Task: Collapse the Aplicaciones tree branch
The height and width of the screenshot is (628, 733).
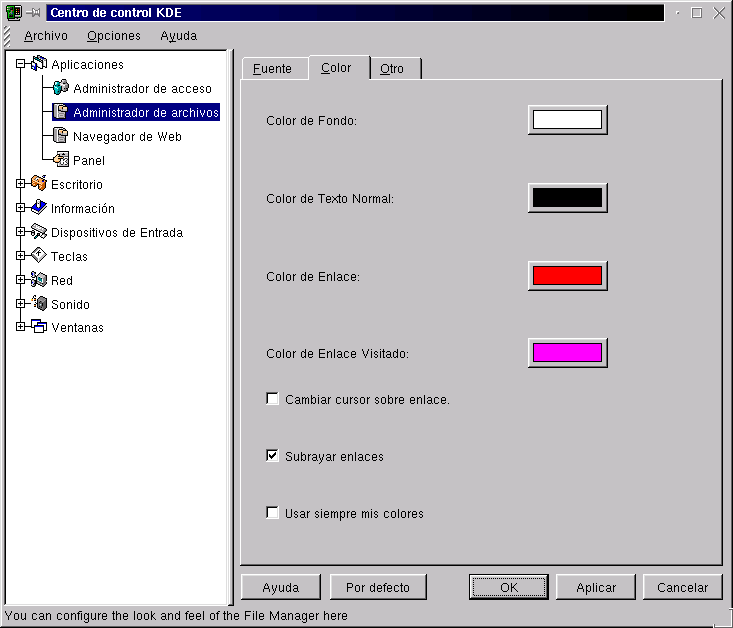Action: click(20, 64)
